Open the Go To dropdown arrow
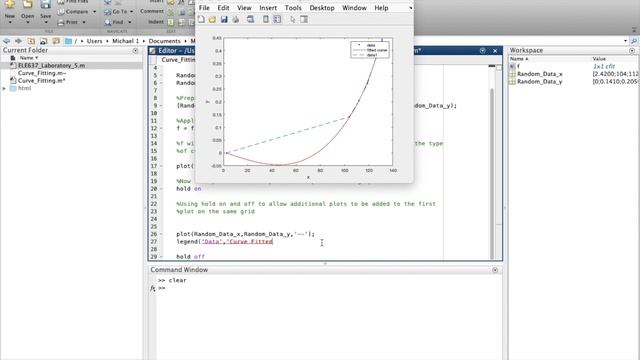This screenshot has height=360, width=640. point(131,11)
